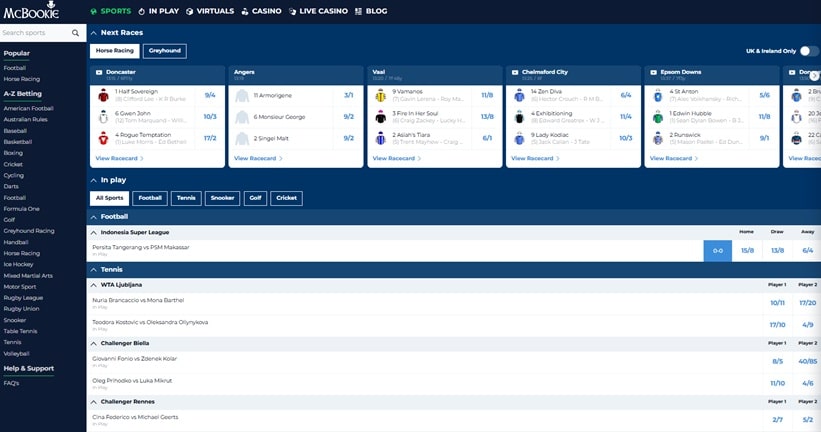This screenshot has height=432, width=821.
Task: Click the search magnifier icon
Action: 76,33
